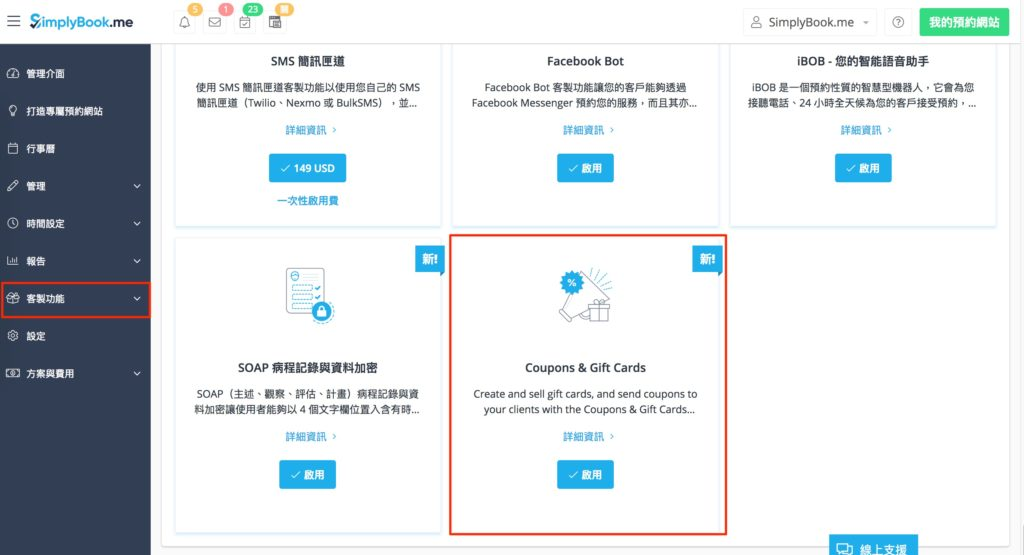This screenshot has width=1024, height=555.
Task: Click the user profile icon in header
Action: (x=756, y=22)
